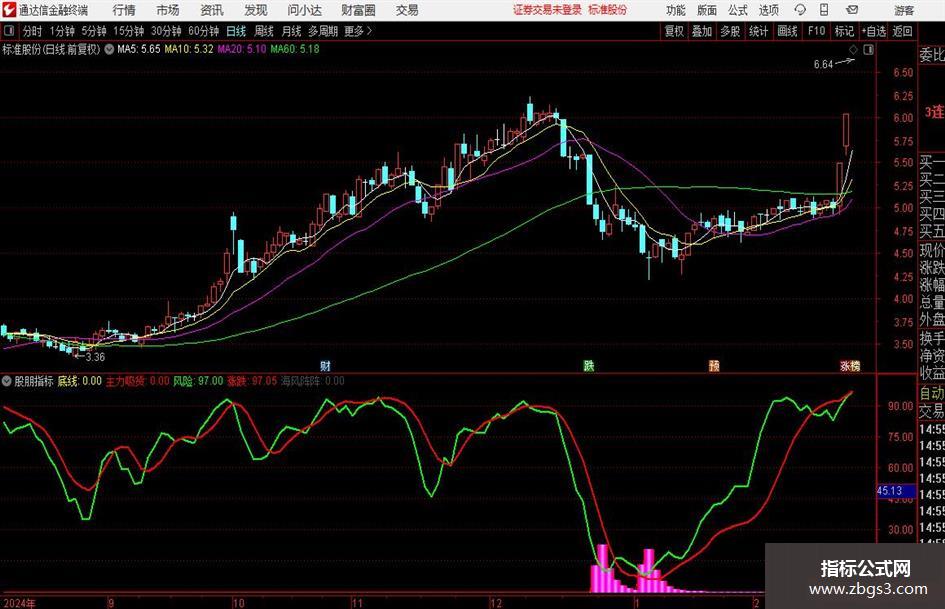The width and height of the screenshot is (945, 609).
Task: Switch to 60分钟 chart period
Action: 203,31
